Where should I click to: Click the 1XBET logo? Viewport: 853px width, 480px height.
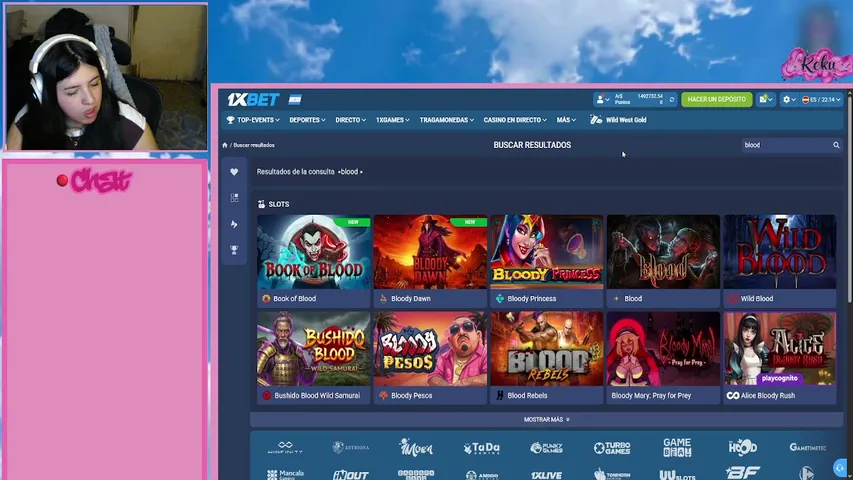(x=253, y=100)
